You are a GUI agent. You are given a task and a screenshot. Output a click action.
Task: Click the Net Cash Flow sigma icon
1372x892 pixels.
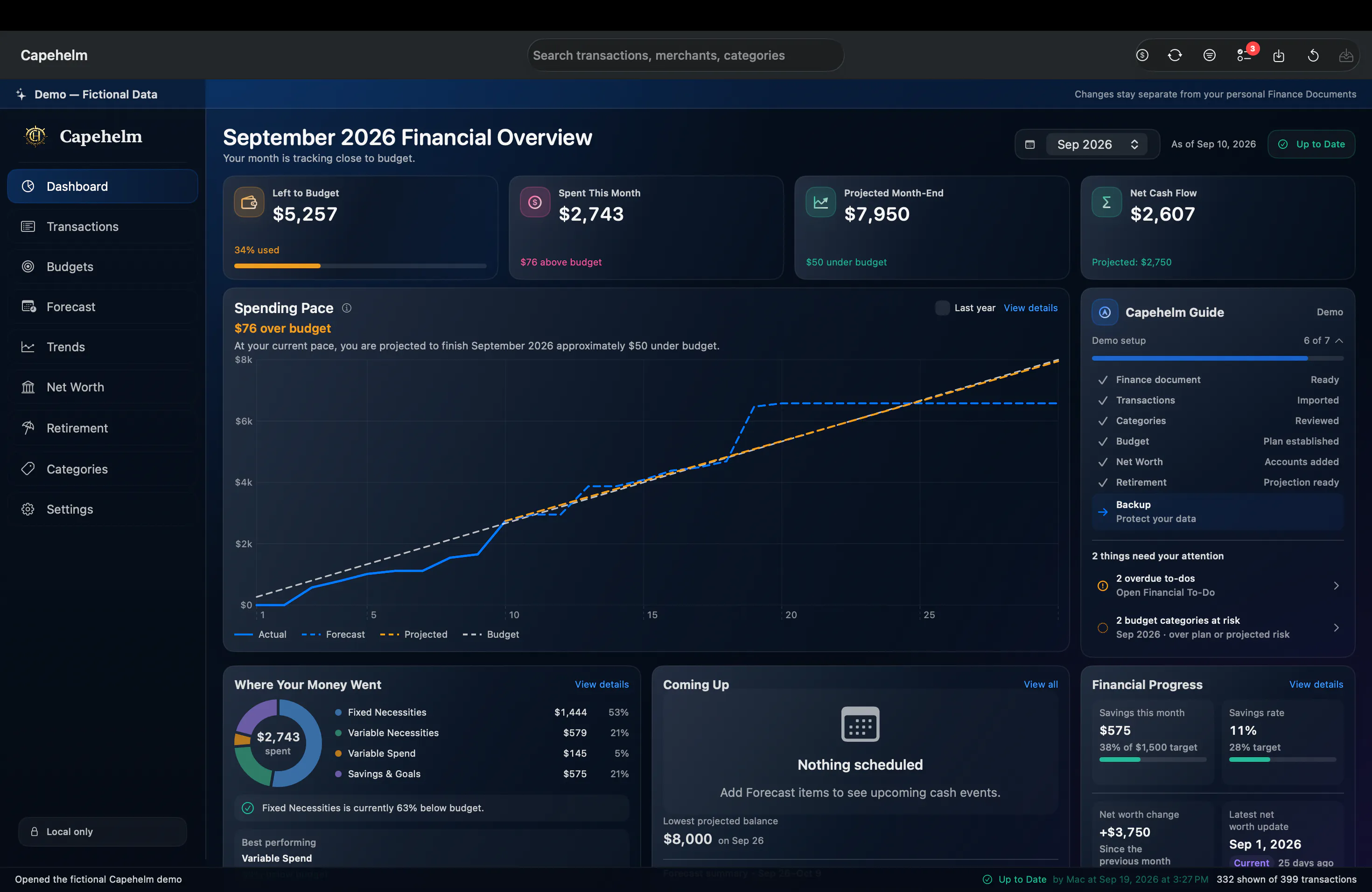[x=1107, y=202]
